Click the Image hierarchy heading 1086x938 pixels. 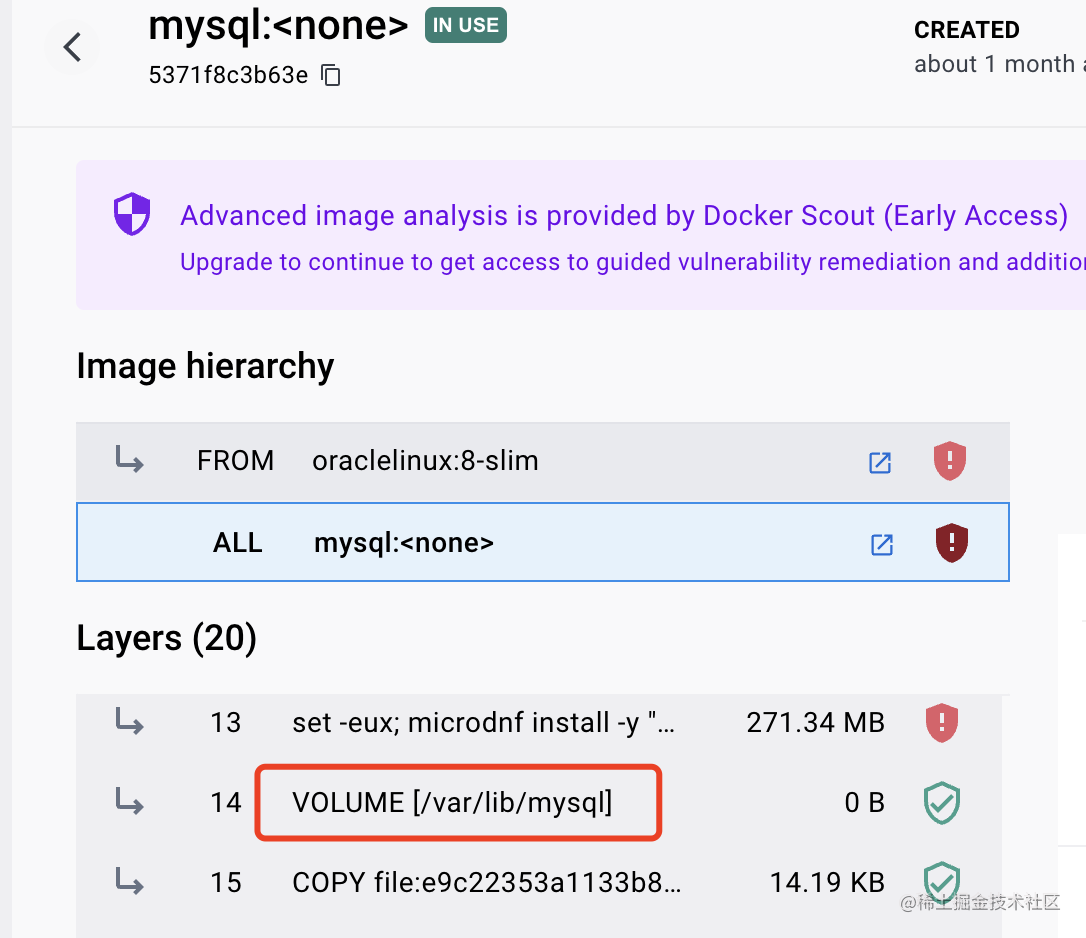(205, 366)
